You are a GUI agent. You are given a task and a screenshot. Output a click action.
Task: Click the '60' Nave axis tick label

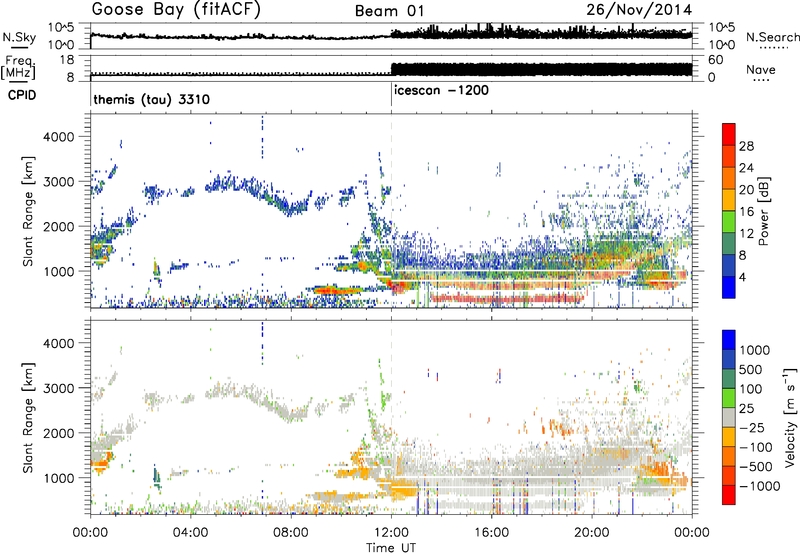tap(716, 60)
